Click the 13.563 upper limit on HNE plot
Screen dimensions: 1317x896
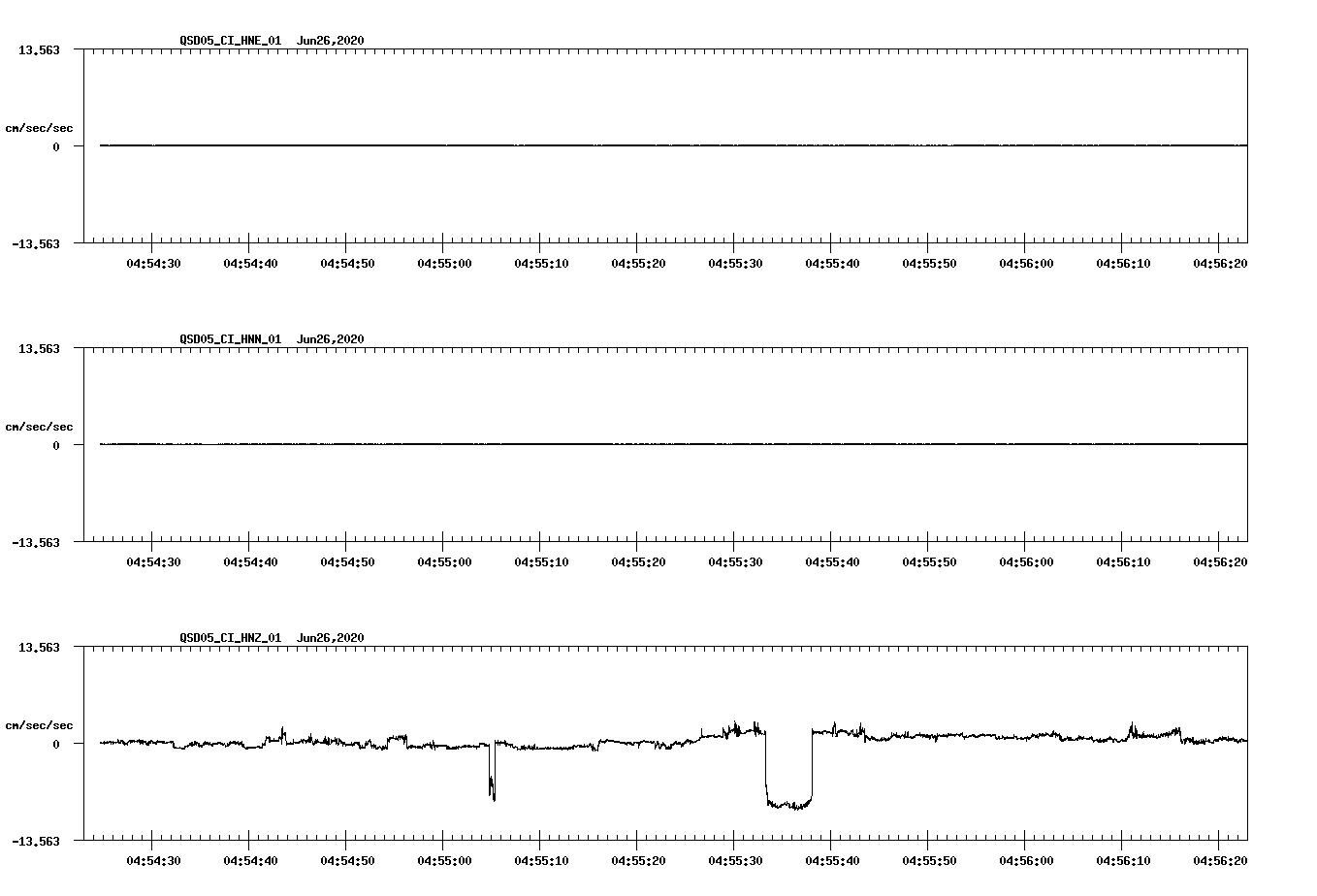point(39,49)
